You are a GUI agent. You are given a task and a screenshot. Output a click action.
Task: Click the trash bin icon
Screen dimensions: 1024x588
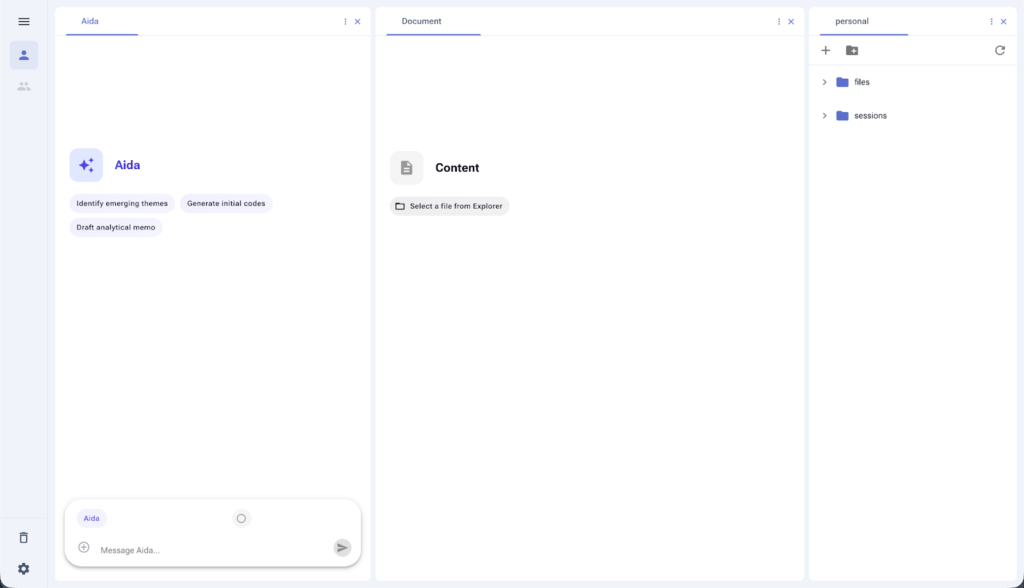coord(24,538)
